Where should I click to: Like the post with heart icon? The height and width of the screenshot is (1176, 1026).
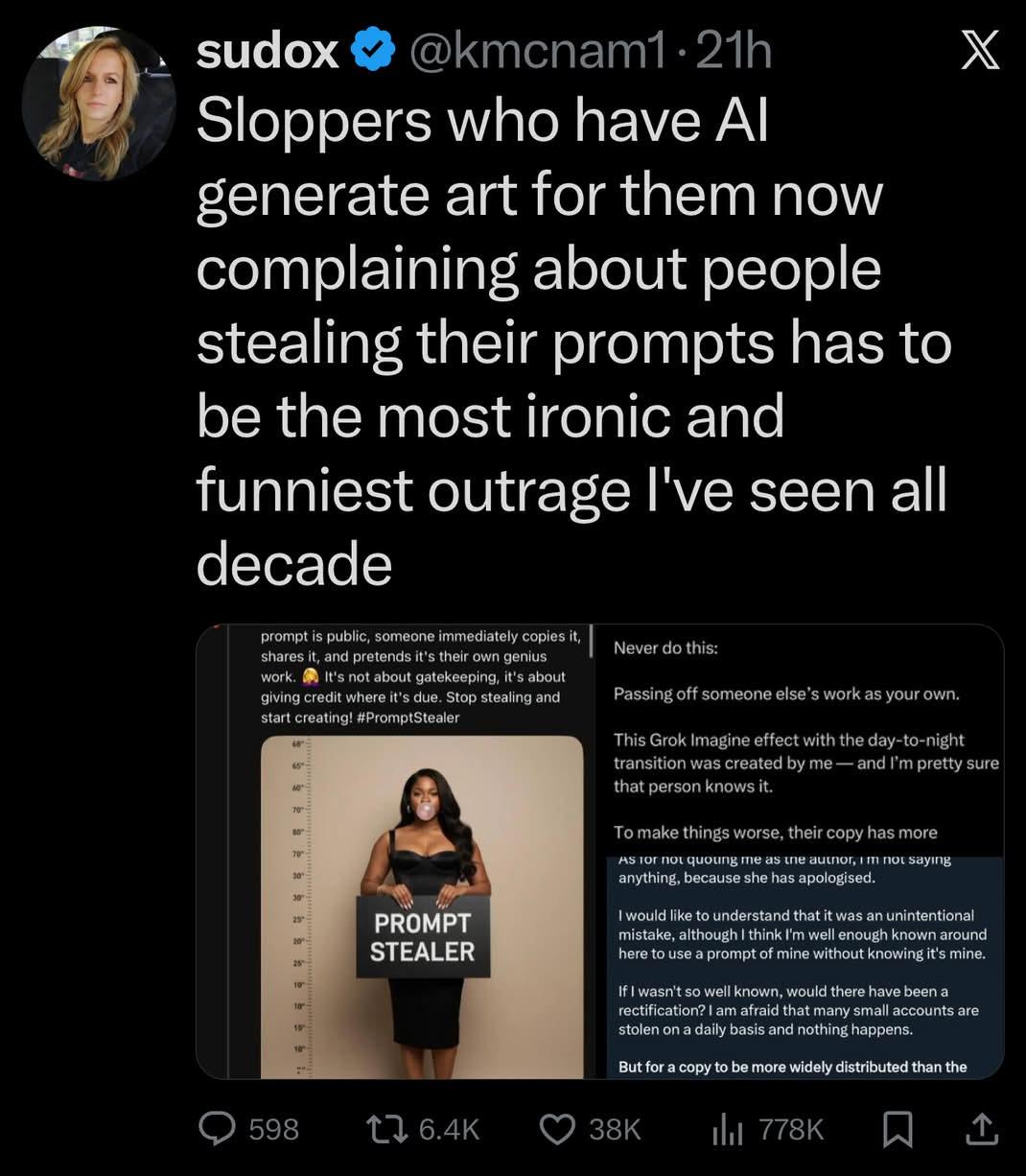(x=557, y=1129)
